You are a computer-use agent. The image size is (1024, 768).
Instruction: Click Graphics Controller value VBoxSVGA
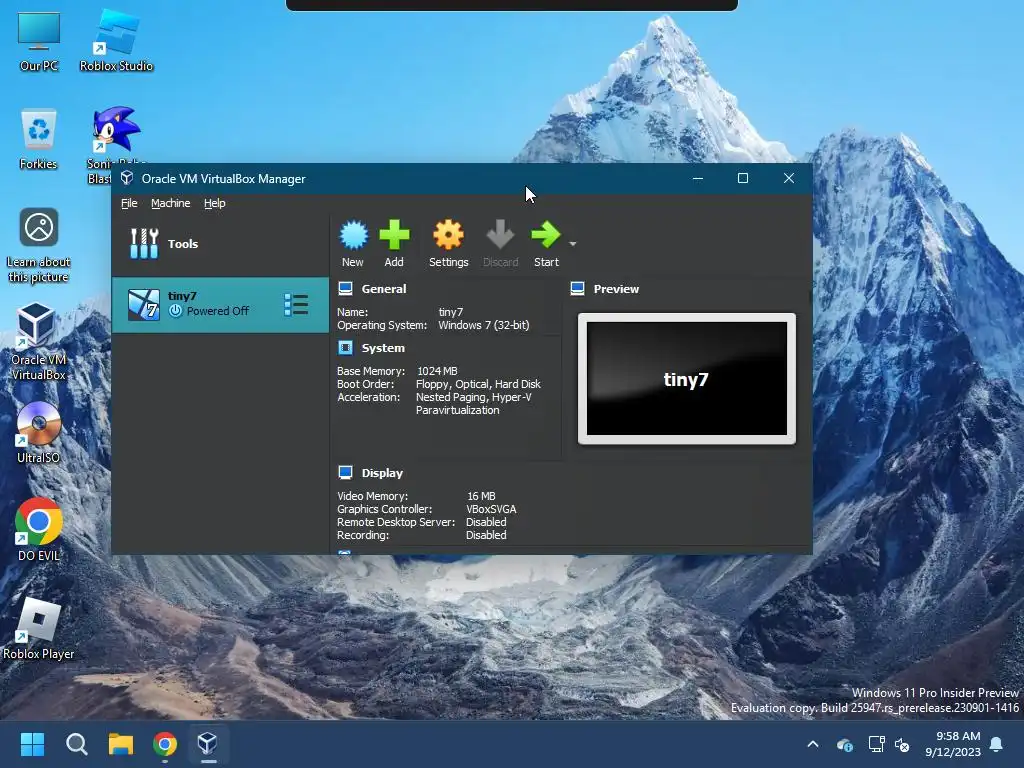(491, 509)
